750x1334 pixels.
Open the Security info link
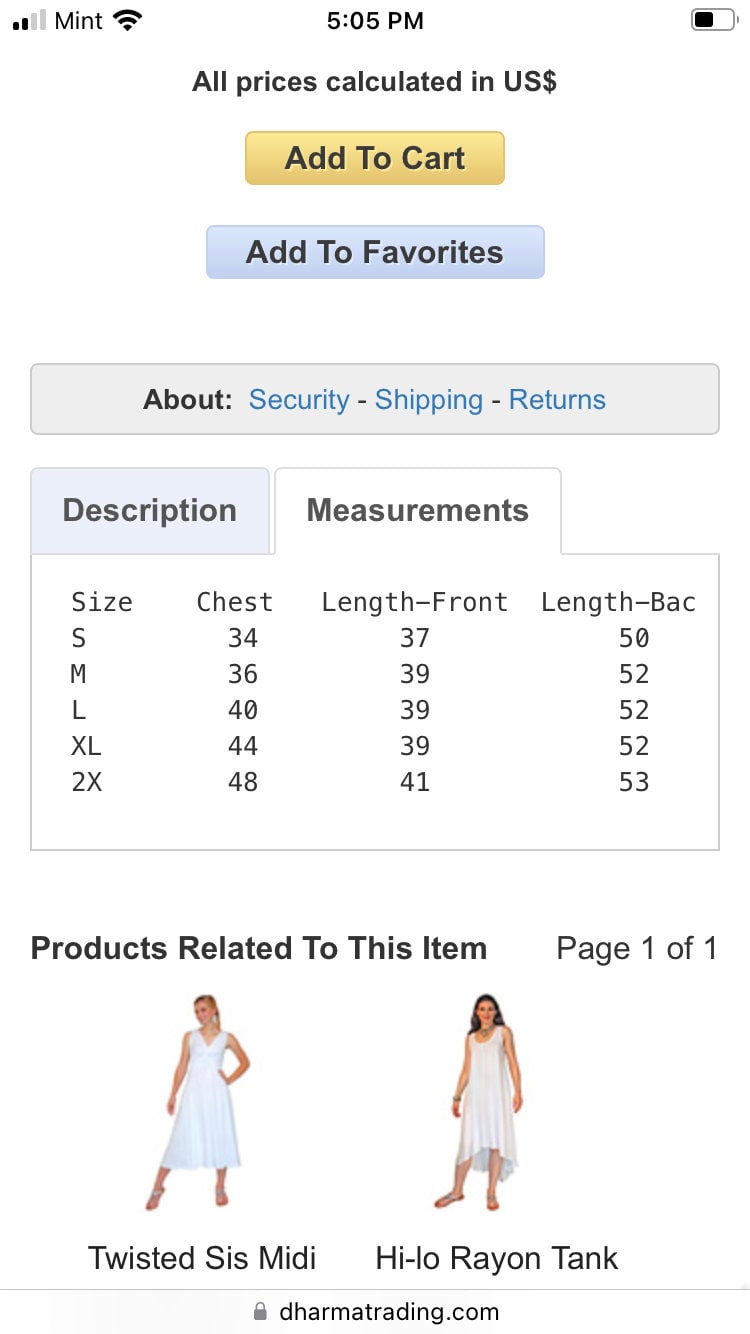299,400
